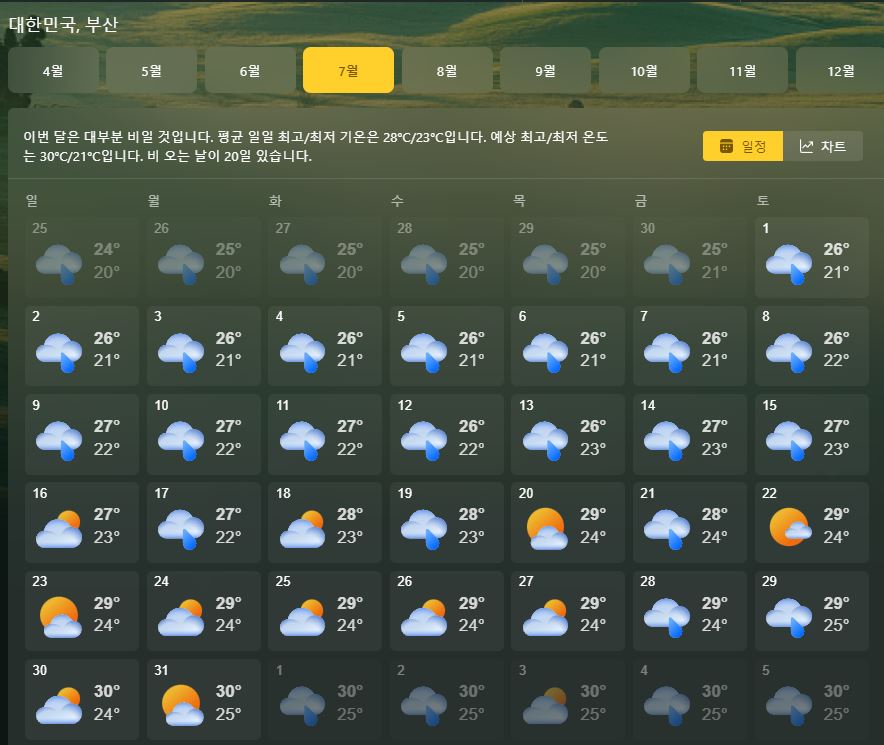The image size is (884, 745).
Task: Open the 10월 month tab
Action: (x=644, y=70)
